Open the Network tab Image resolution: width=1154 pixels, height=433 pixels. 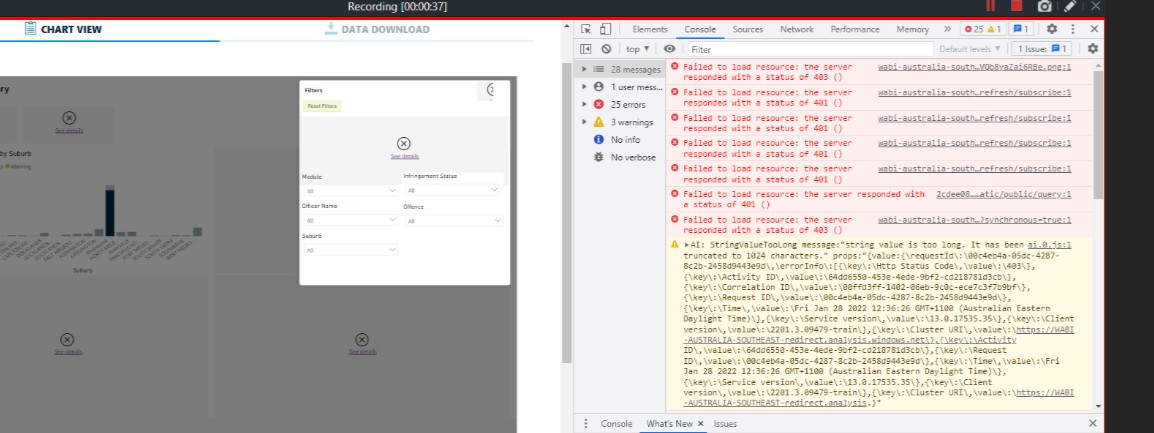click(x=797, y=29)
